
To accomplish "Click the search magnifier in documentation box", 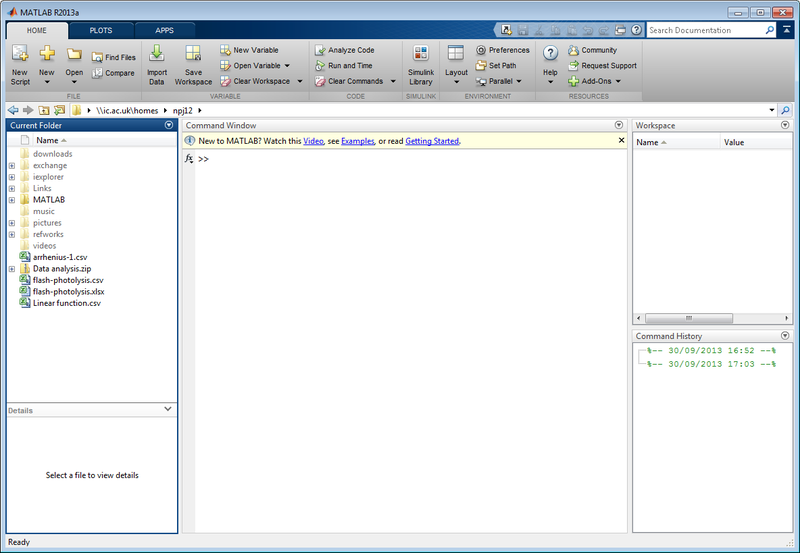I will click(770, 30).
